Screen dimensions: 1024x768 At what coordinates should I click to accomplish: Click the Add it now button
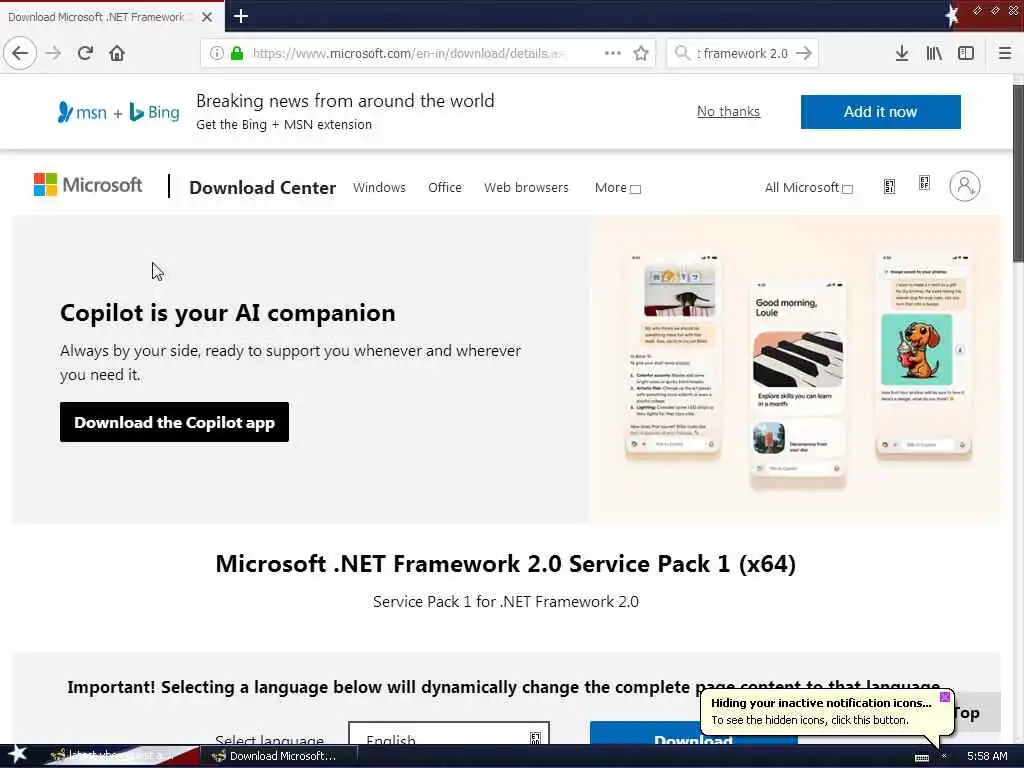point(880,112)
